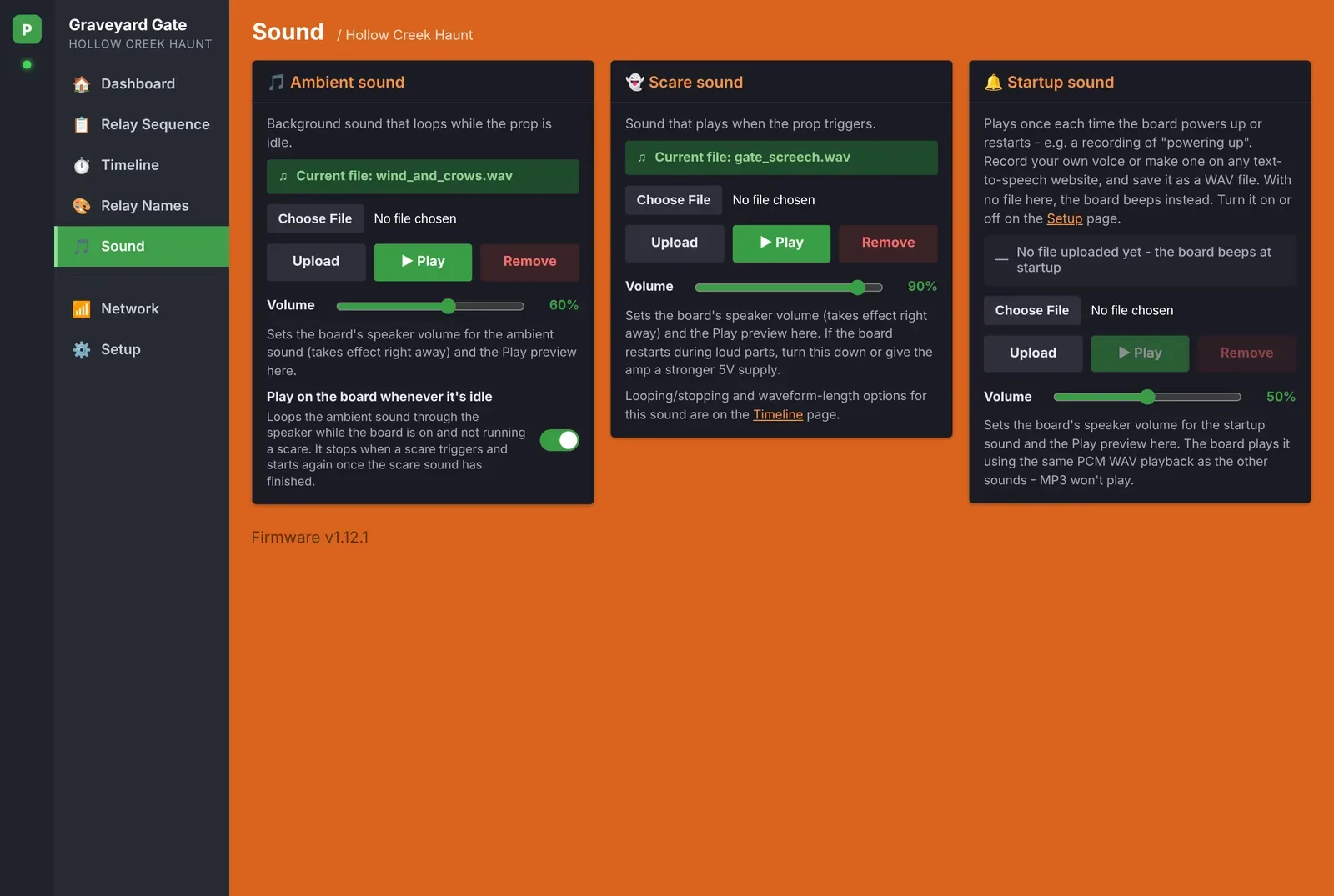Viewport: 1334px width, 896px height.
Task: Choose File for Scare sound
Action: tap(674, 200)
